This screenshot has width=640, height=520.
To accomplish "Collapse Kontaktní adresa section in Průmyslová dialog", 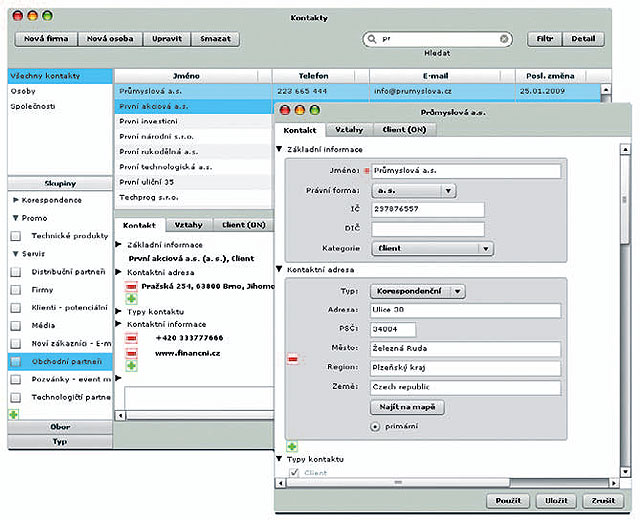I will coord(280,269).
